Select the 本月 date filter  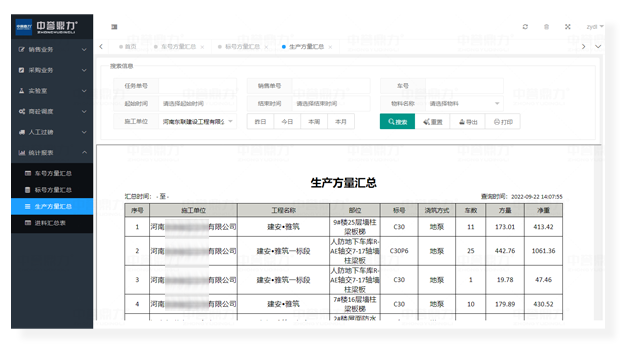click(x=340, y=121)
